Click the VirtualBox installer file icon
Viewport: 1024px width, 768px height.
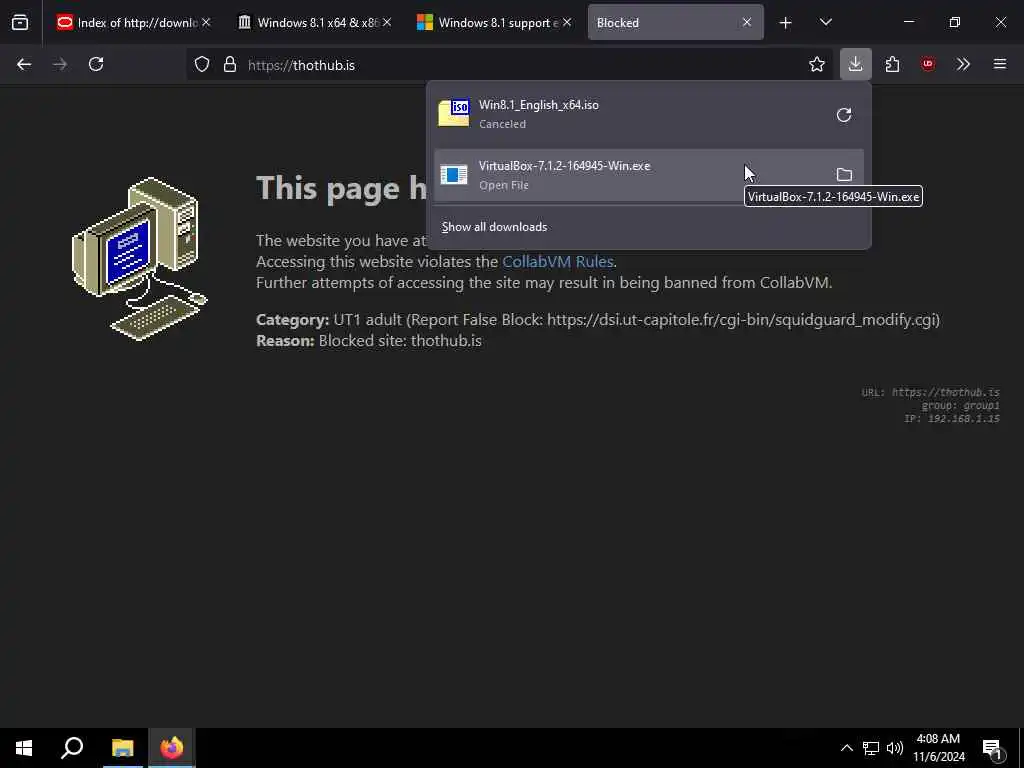pos(454,174)
